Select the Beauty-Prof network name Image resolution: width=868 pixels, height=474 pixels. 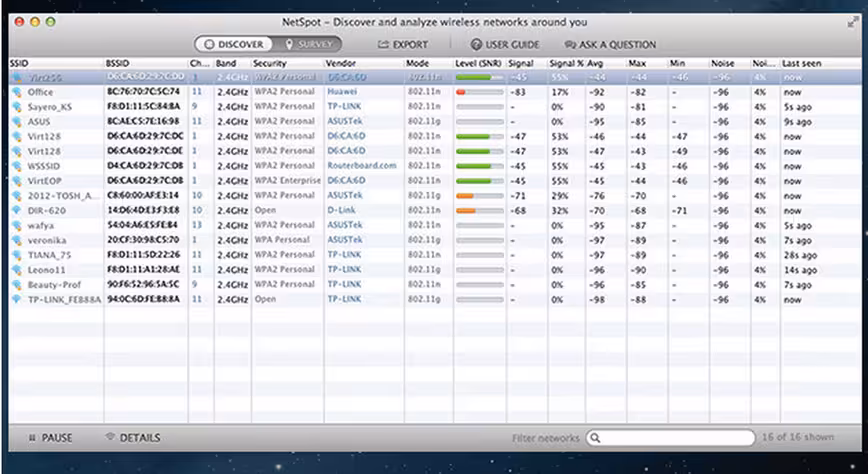coord(54,285)
